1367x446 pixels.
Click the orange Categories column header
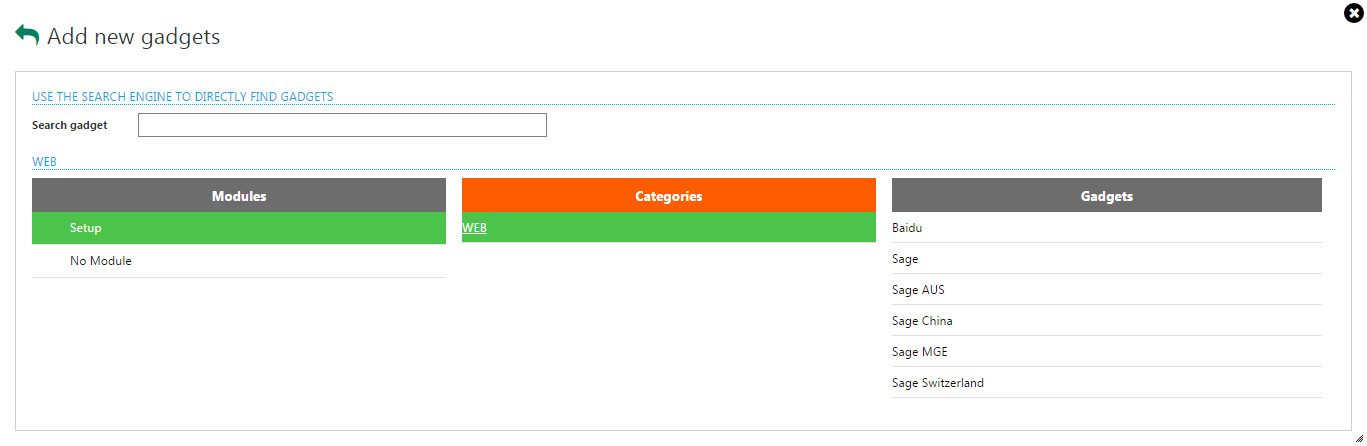click(x=668, y=196)
